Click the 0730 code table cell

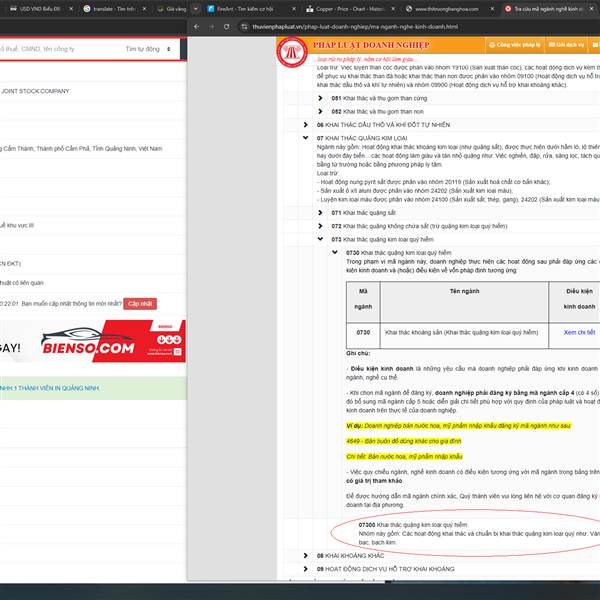pos(363,336)
